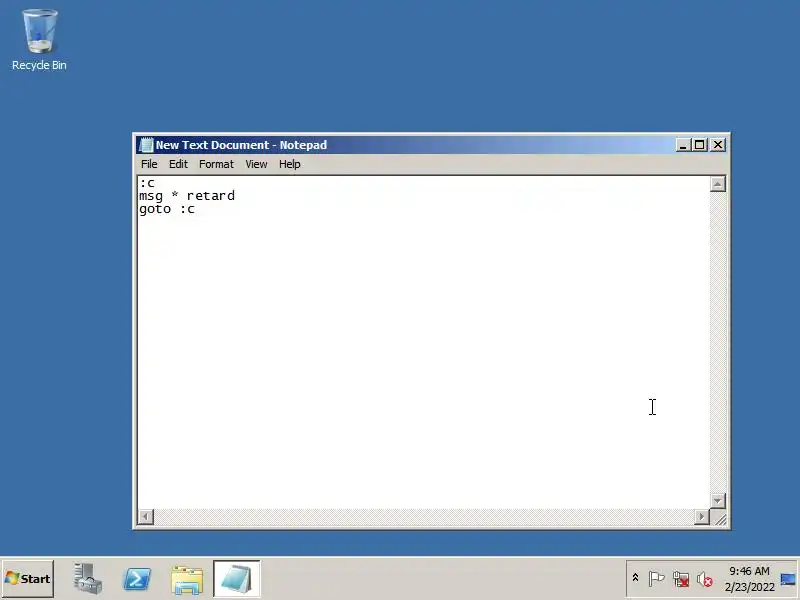Minimize the Notepad window
The image size is (800, 600).
(x=683, y=145)
